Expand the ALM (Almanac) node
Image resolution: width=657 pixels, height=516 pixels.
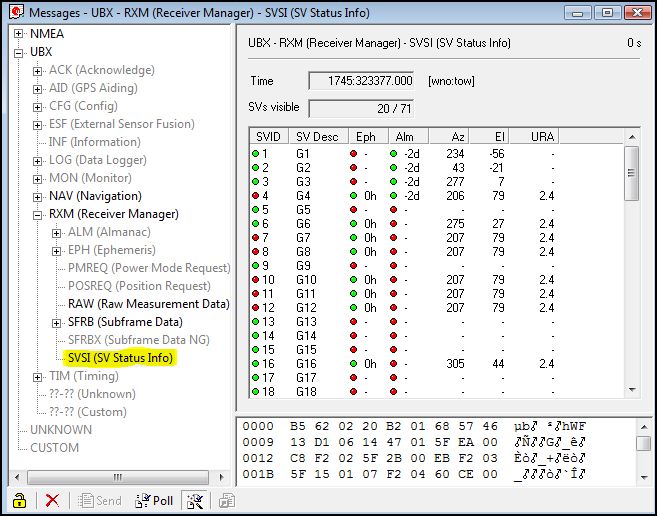point(57,232)
